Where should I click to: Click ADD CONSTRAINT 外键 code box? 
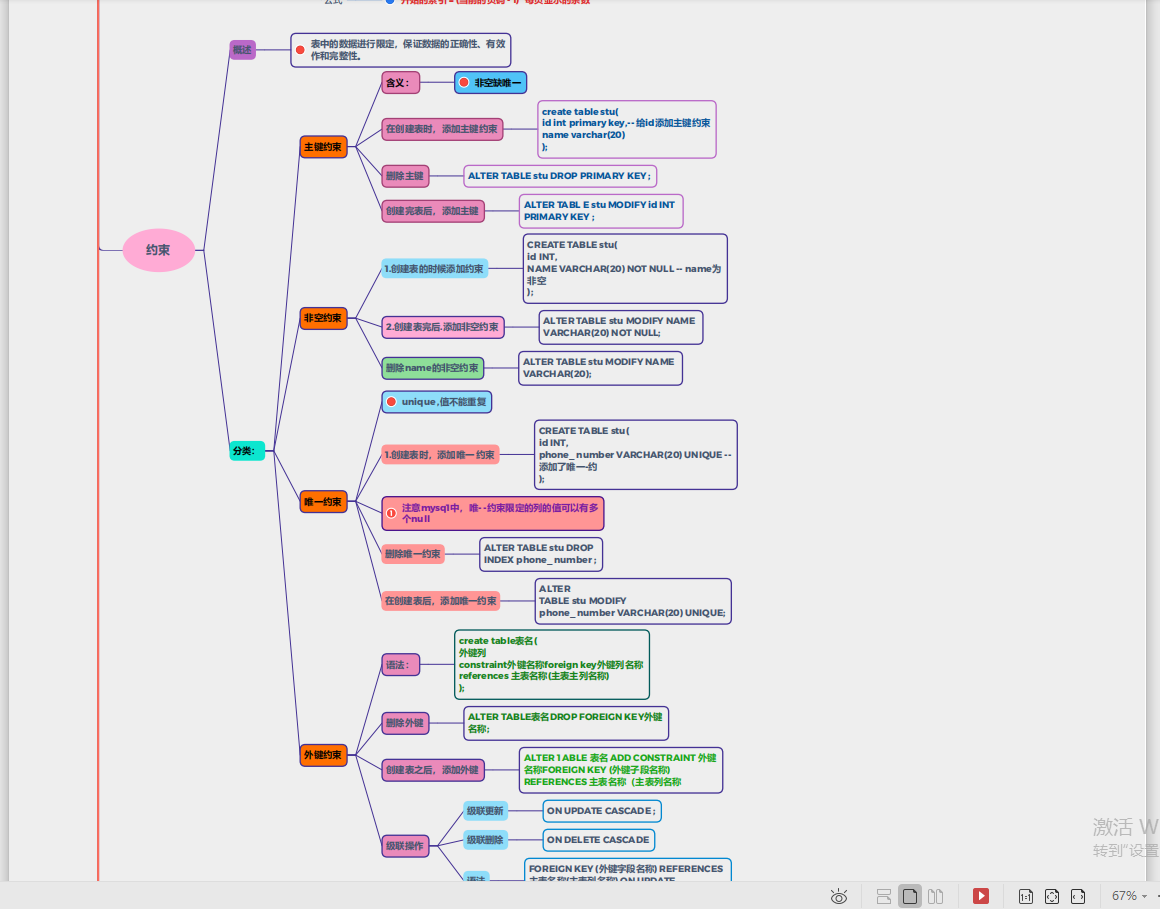point(621,770)
